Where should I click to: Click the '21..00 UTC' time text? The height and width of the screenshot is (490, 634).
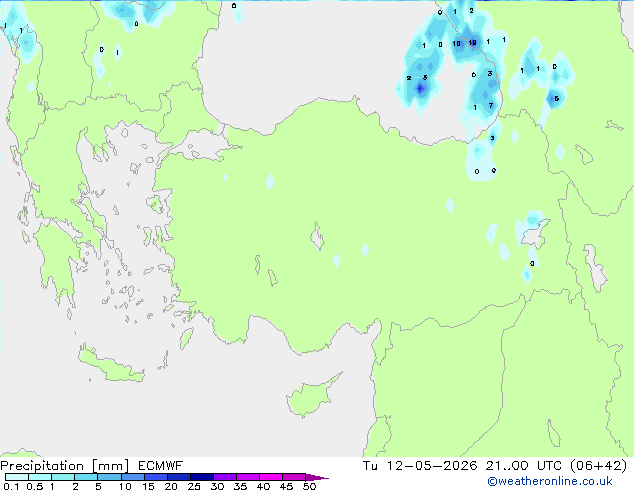coord(524,466)
